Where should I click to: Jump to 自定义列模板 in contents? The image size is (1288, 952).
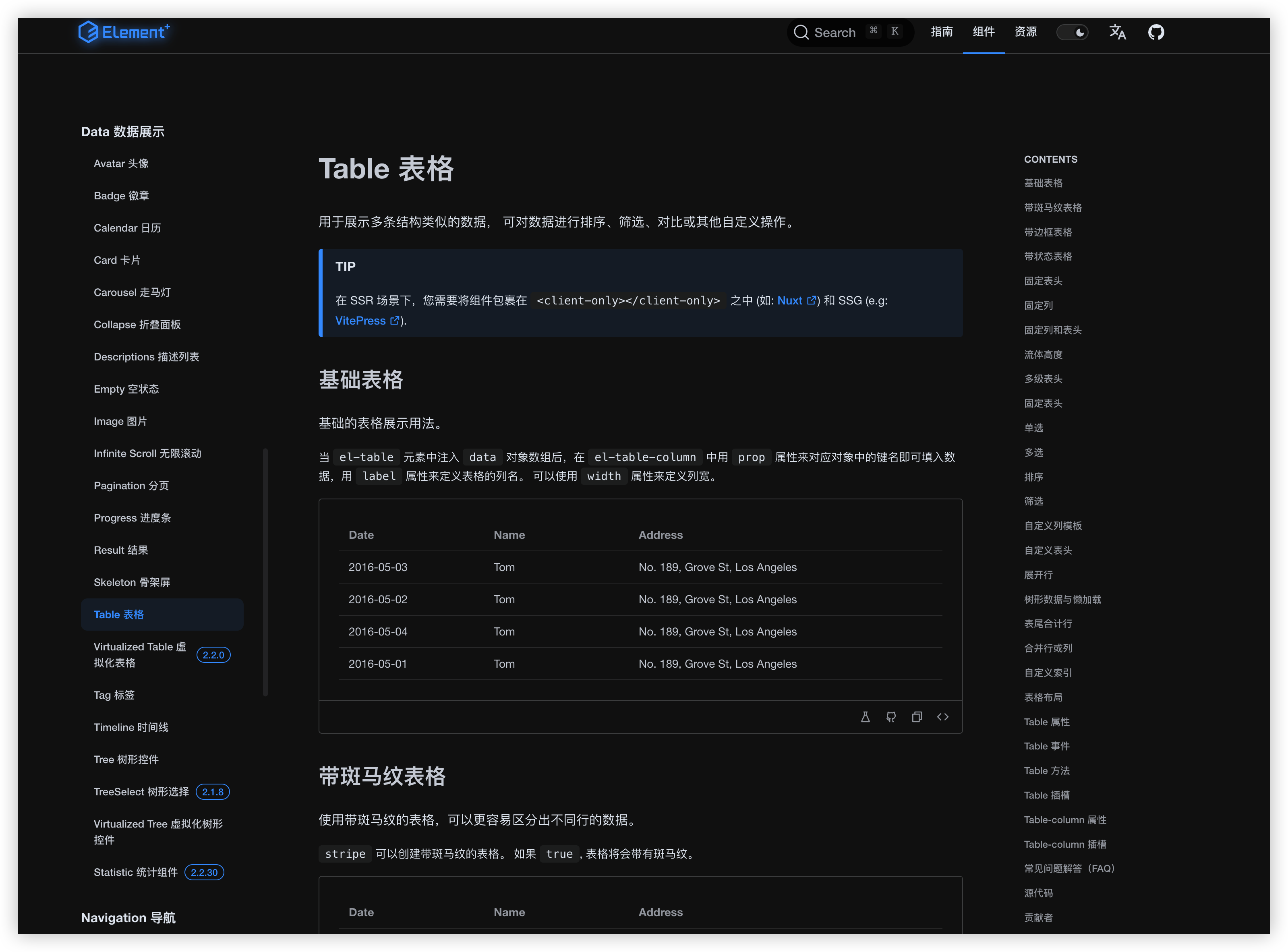[x=1053, y=526]
